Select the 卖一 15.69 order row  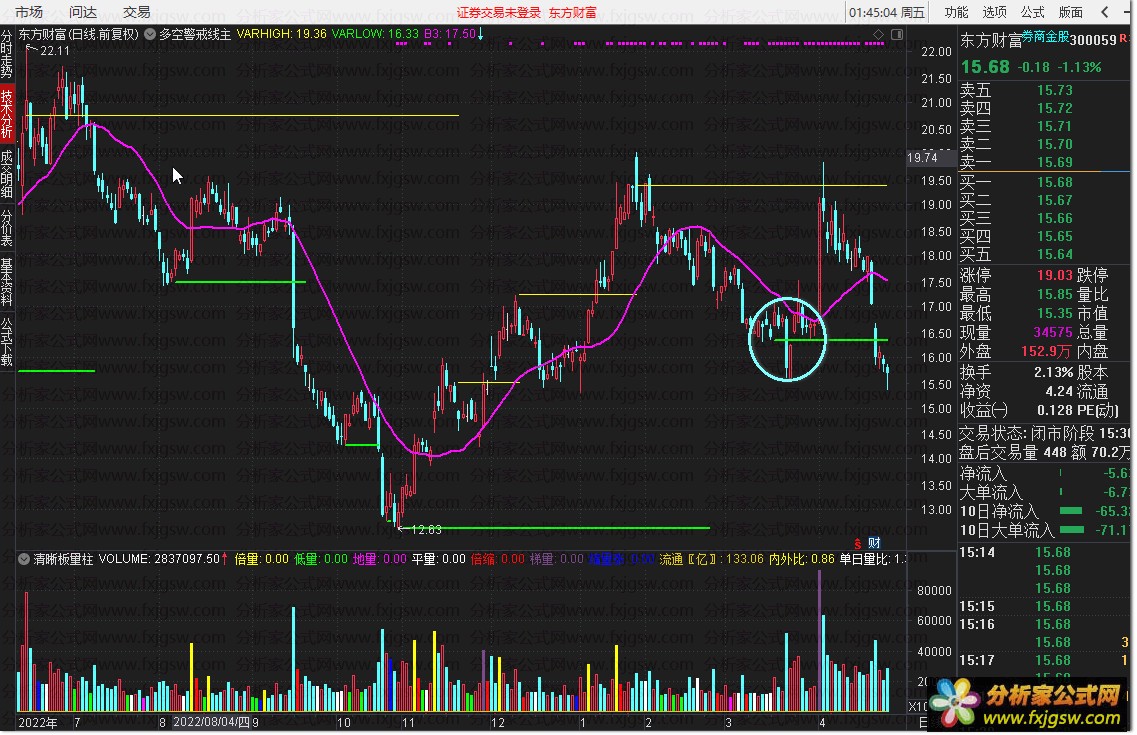click(x=1044, y=162)
